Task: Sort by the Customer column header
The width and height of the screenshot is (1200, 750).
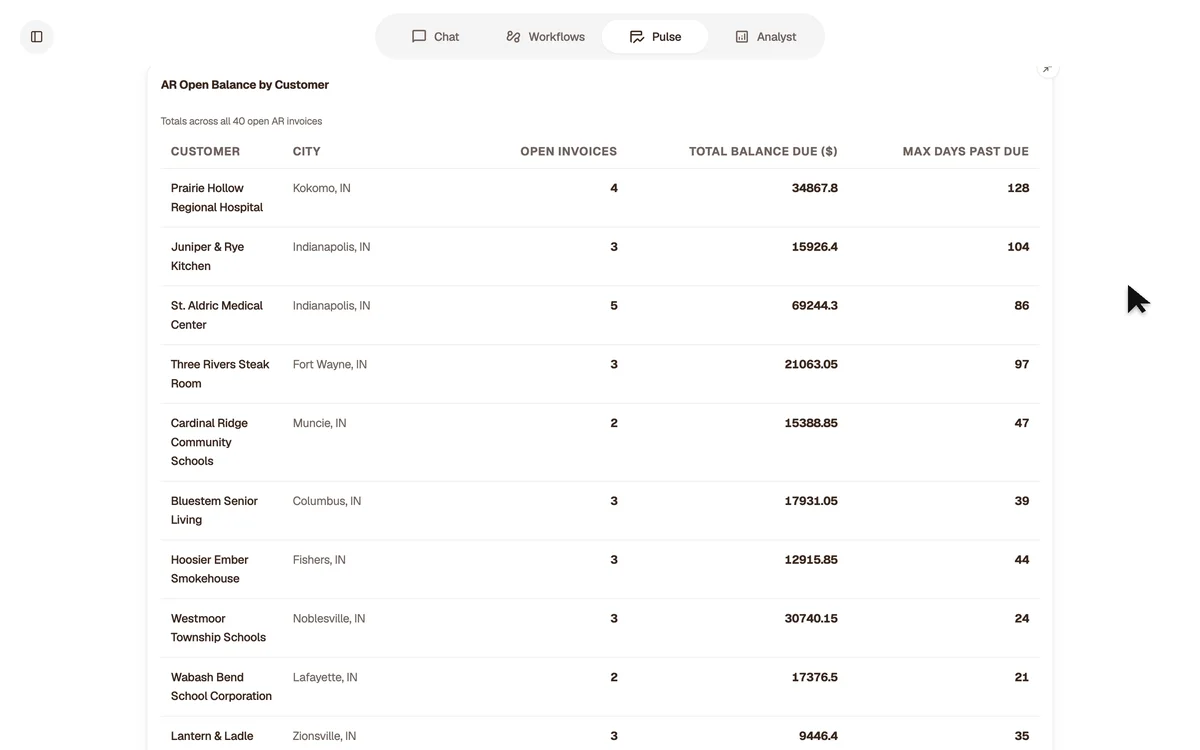Action: pos(205,151)
